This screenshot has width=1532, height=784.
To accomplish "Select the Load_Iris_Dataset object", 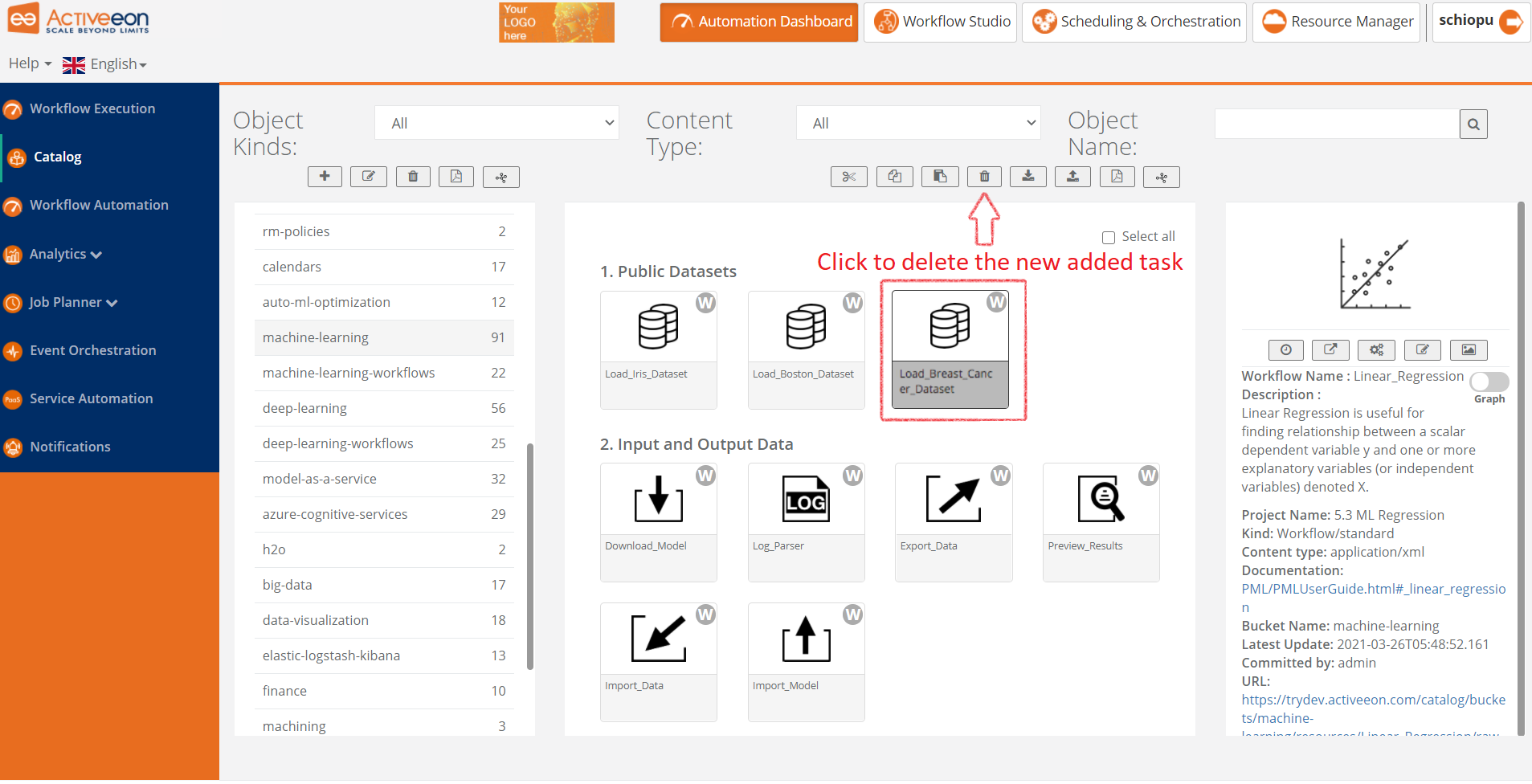I will [x=659, y=349].
